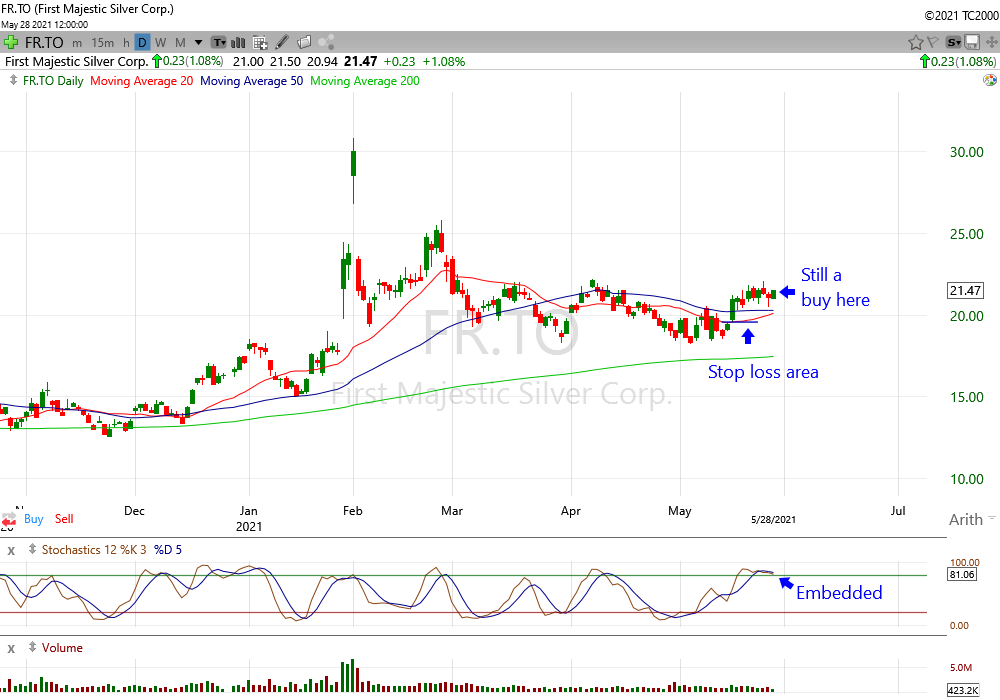The width and height of the screenshot is (1000, 700).
Task: Click the Sell link
Action: 64,519
